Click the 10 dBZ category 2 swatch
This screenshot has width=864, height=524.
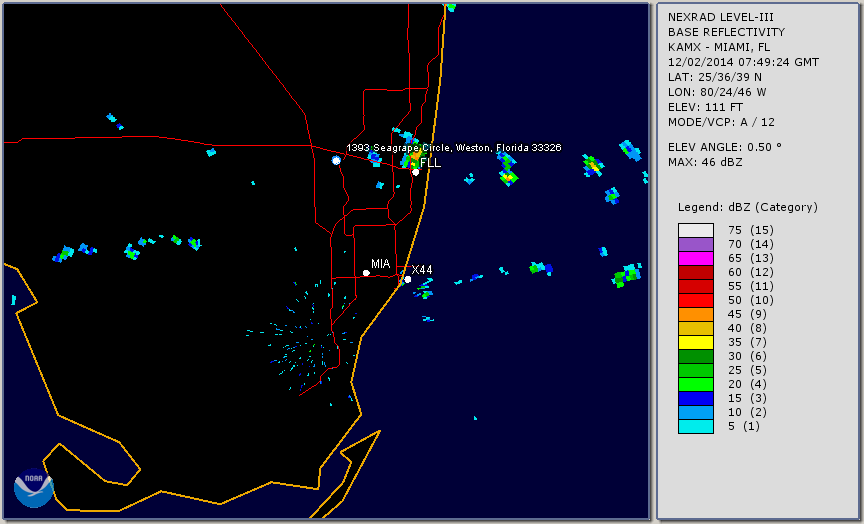tap(696, 412)
